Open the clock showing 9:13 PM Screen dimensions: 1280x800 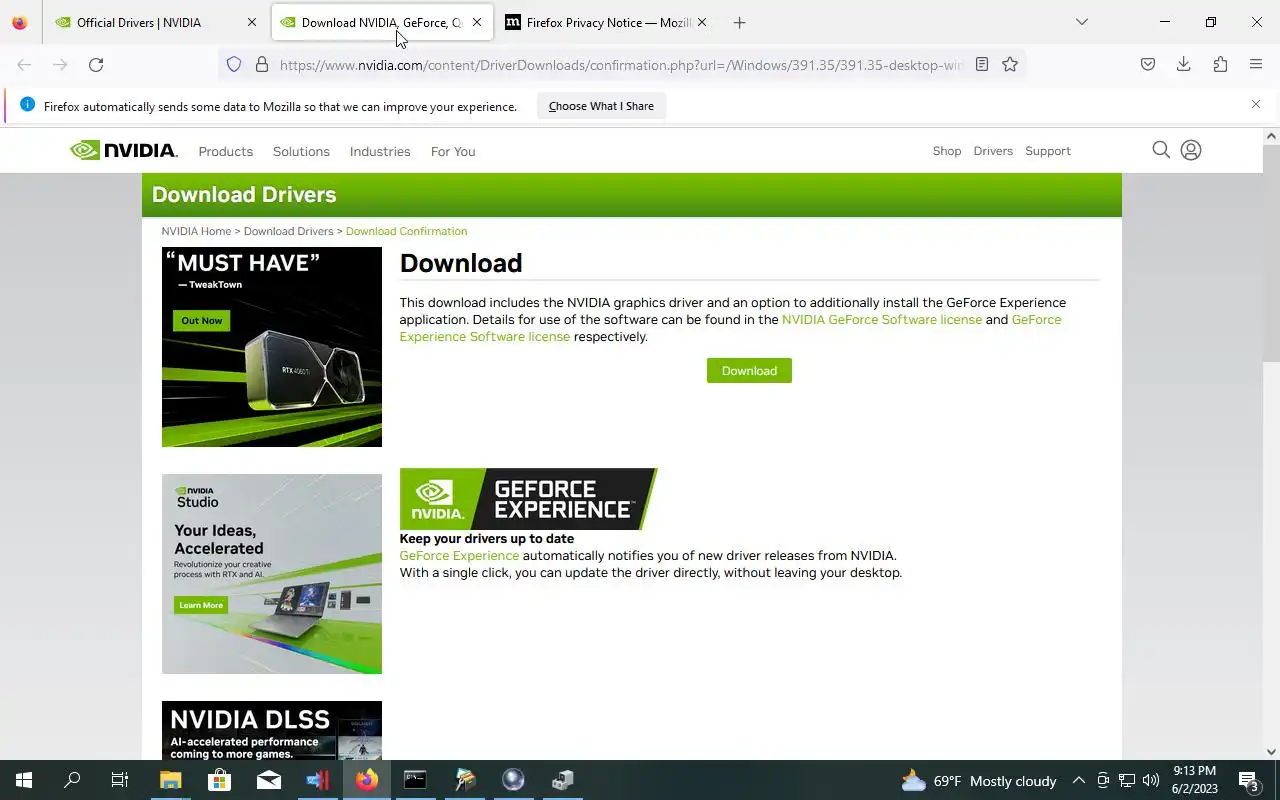(x=1194, y=780)
